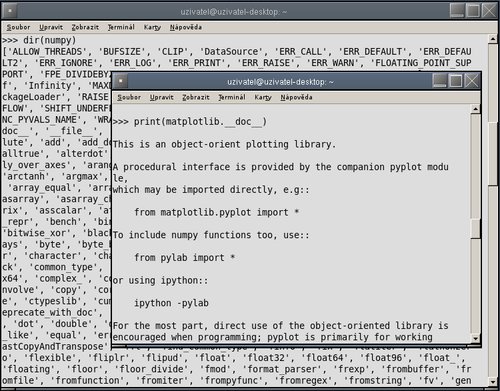Click scroll-down arrow in the back terminal
This screenshot has width=500, height=391.
(x=493, y=381)
